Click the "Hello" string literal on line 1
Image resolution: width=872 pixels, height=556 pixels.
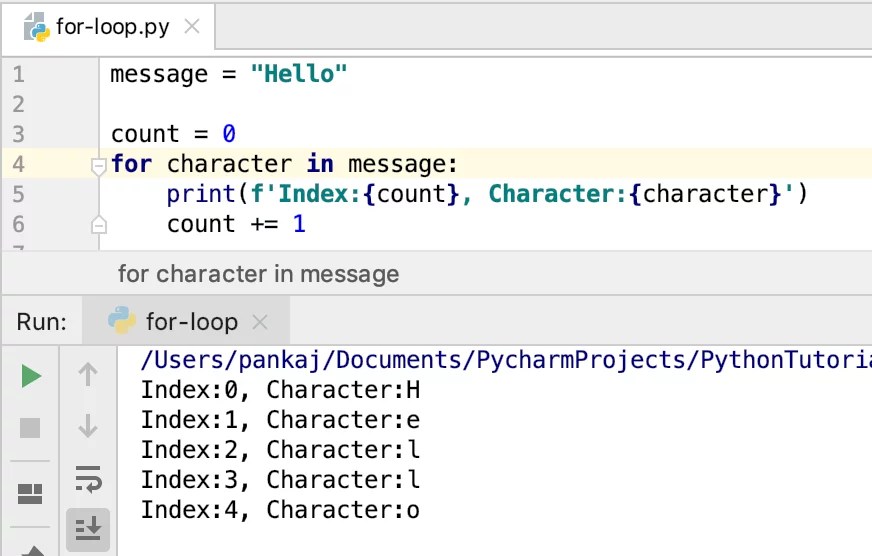click(299, 74)
